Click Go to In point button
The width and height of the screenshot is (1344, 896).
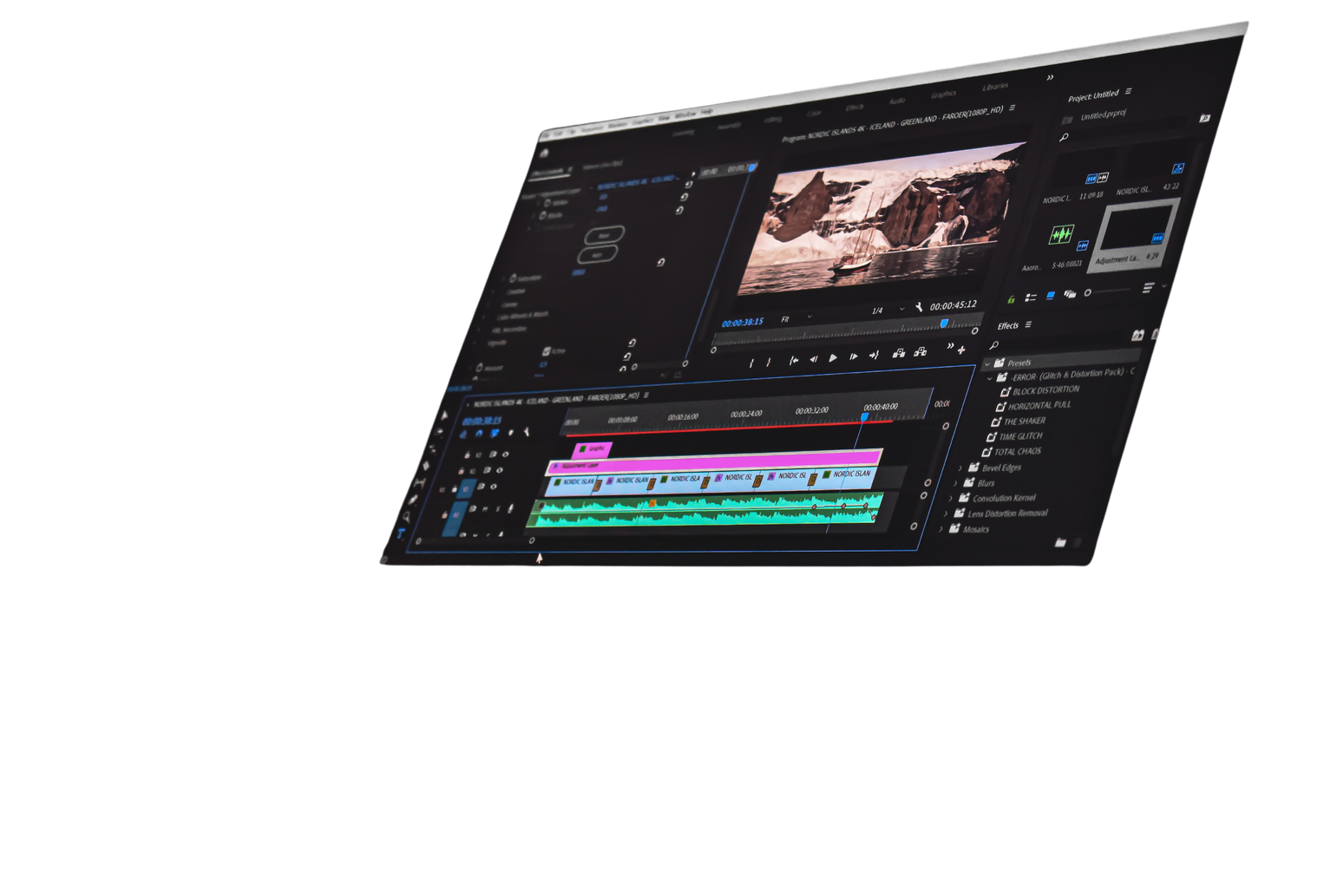click(793, 360)
